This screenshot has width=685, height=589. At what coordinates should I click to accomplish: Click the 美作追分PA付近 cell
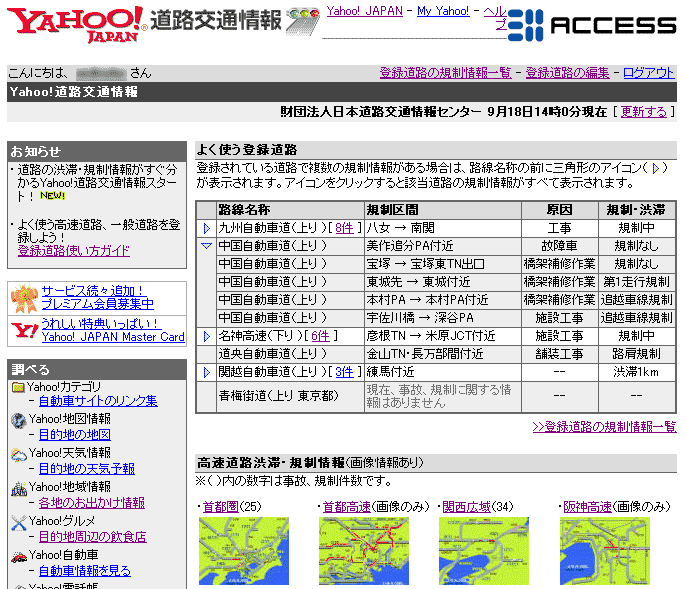coord(443,246)
